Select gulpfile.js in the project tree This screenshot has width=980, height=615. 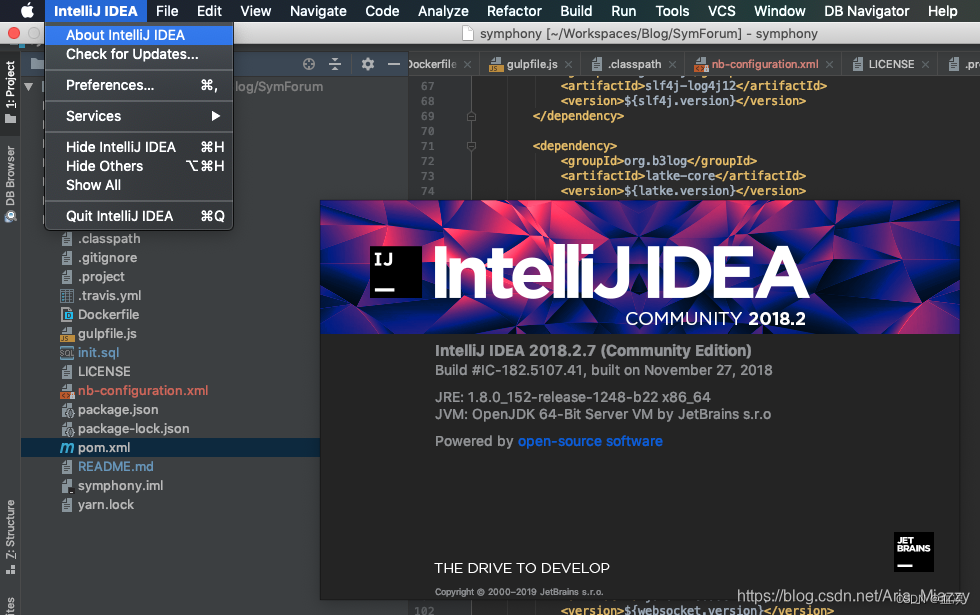[x=107, y=334]
